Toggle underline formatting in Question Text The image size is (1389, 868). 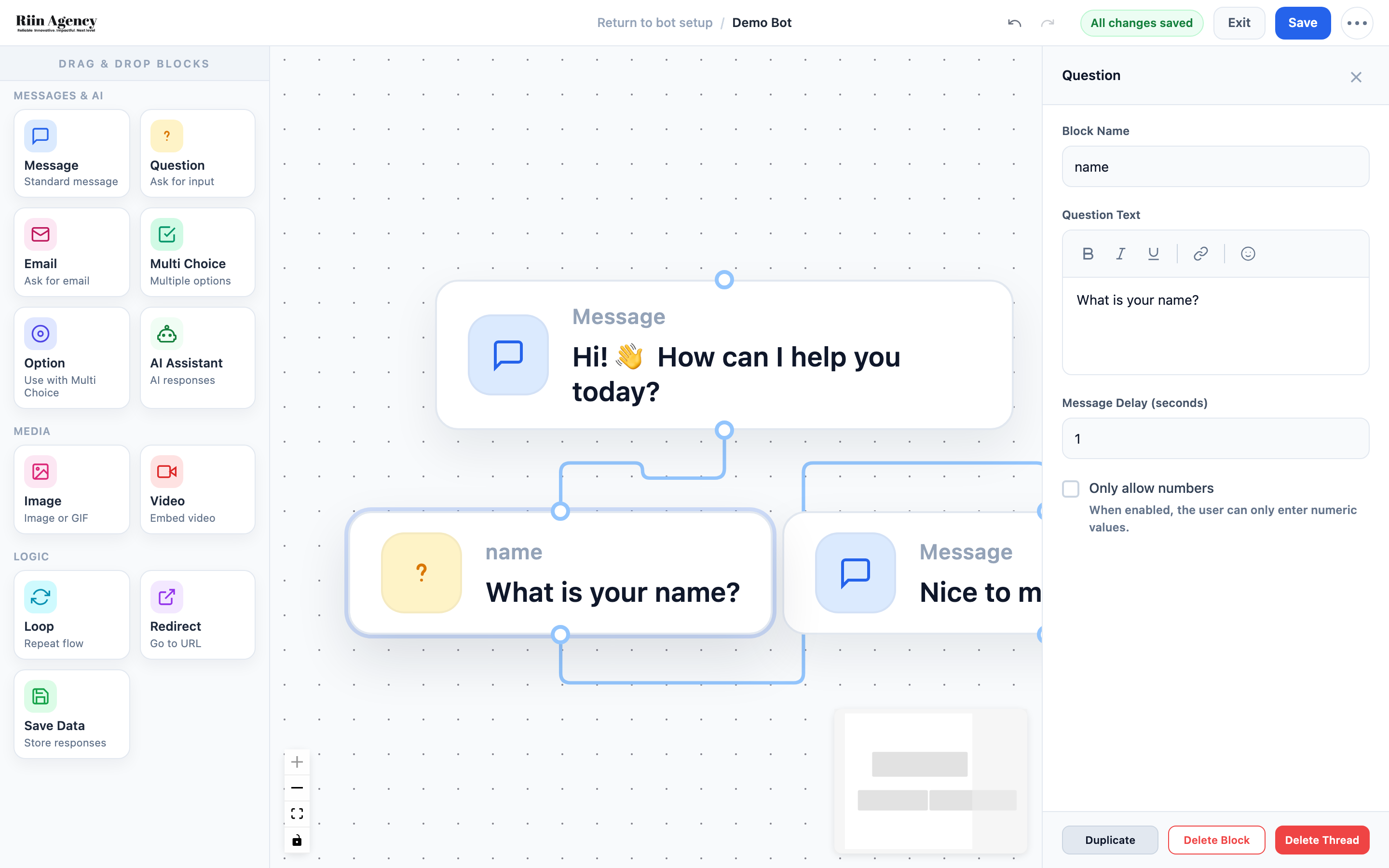1153,254
